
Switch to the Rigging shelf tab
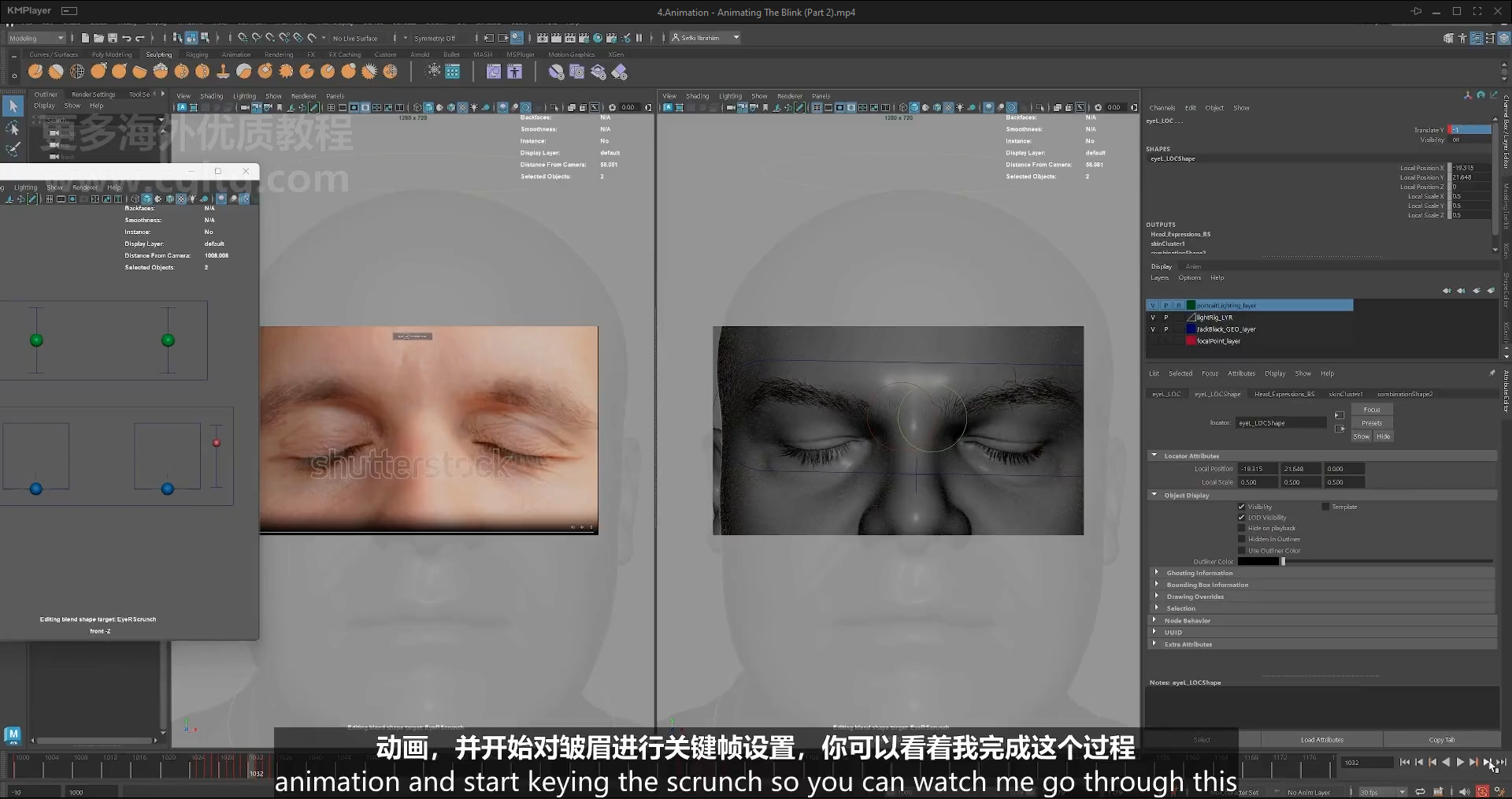pos(197,54)
